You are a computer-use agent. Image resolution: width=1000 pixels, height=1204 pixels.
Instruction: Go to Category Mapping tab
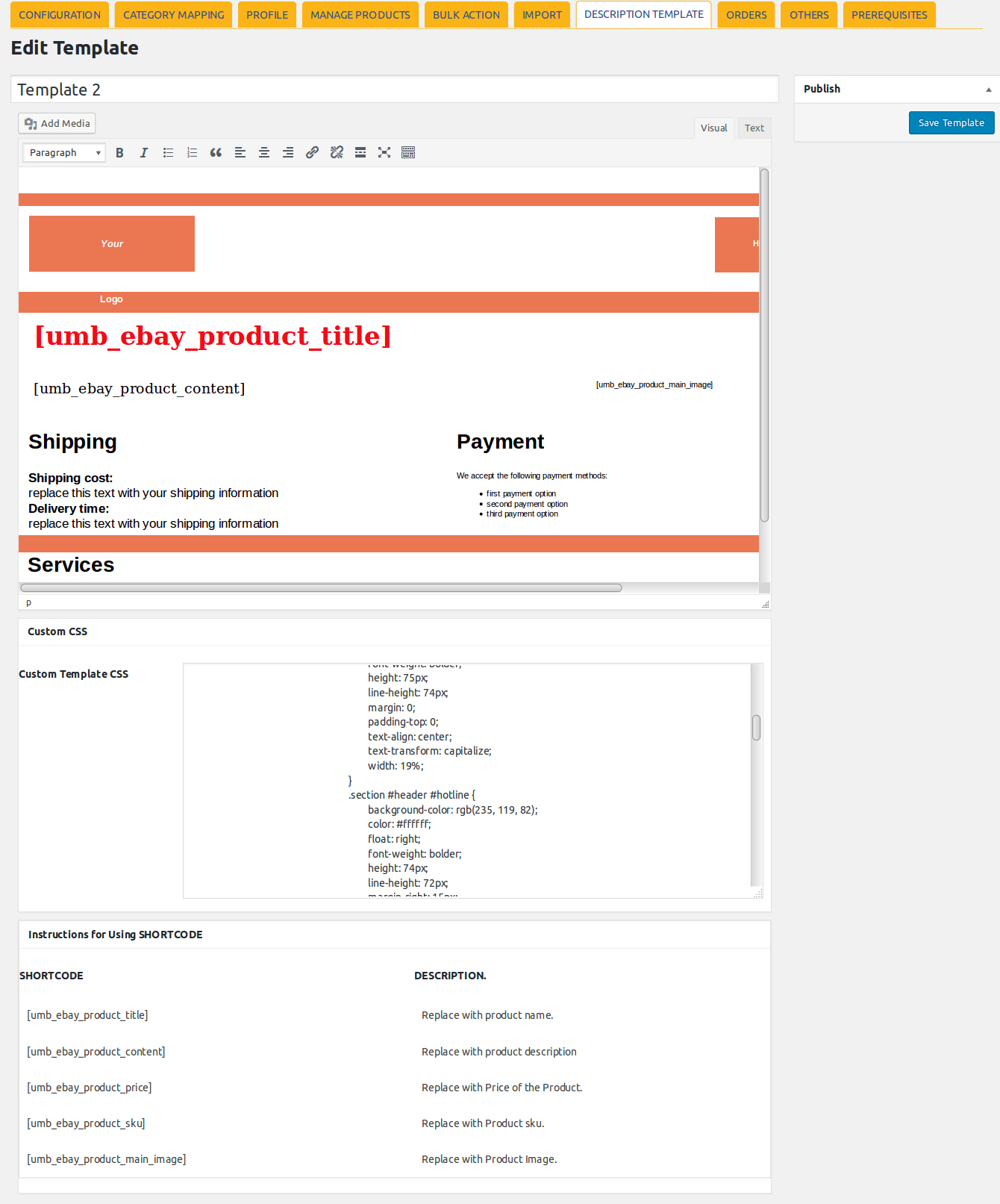coord(174,15)
